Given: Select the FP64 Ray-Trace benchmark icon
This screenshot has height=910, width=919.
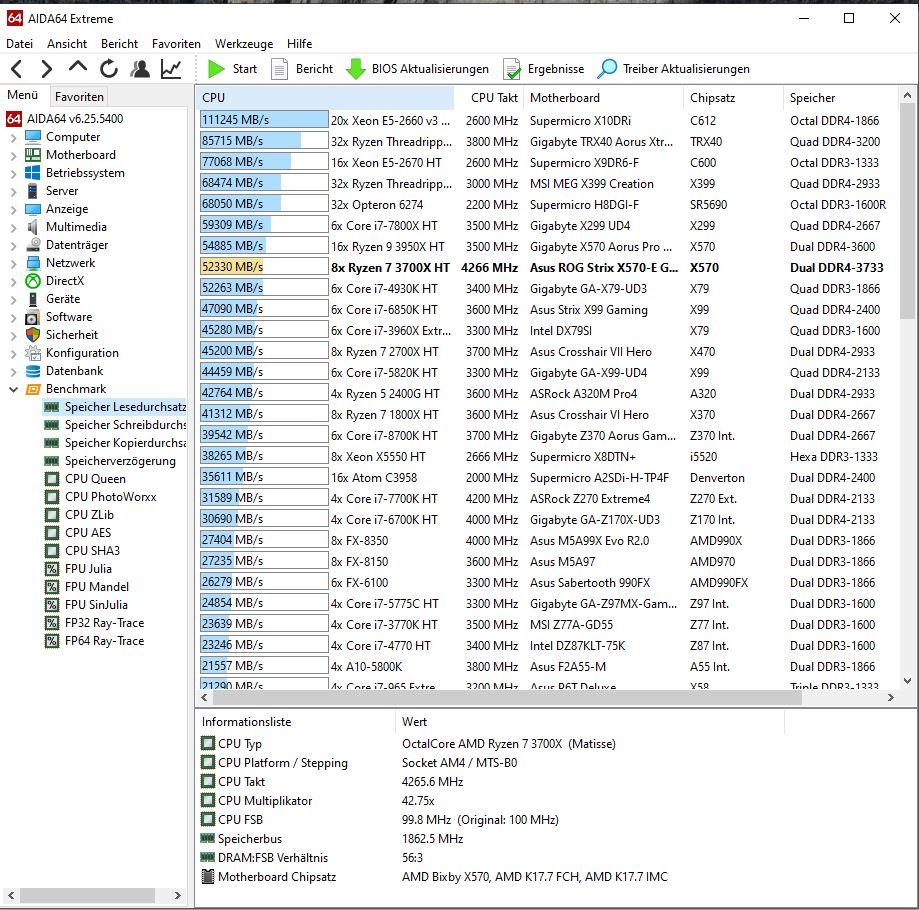Looking at the screenshot, I should 52,641.
